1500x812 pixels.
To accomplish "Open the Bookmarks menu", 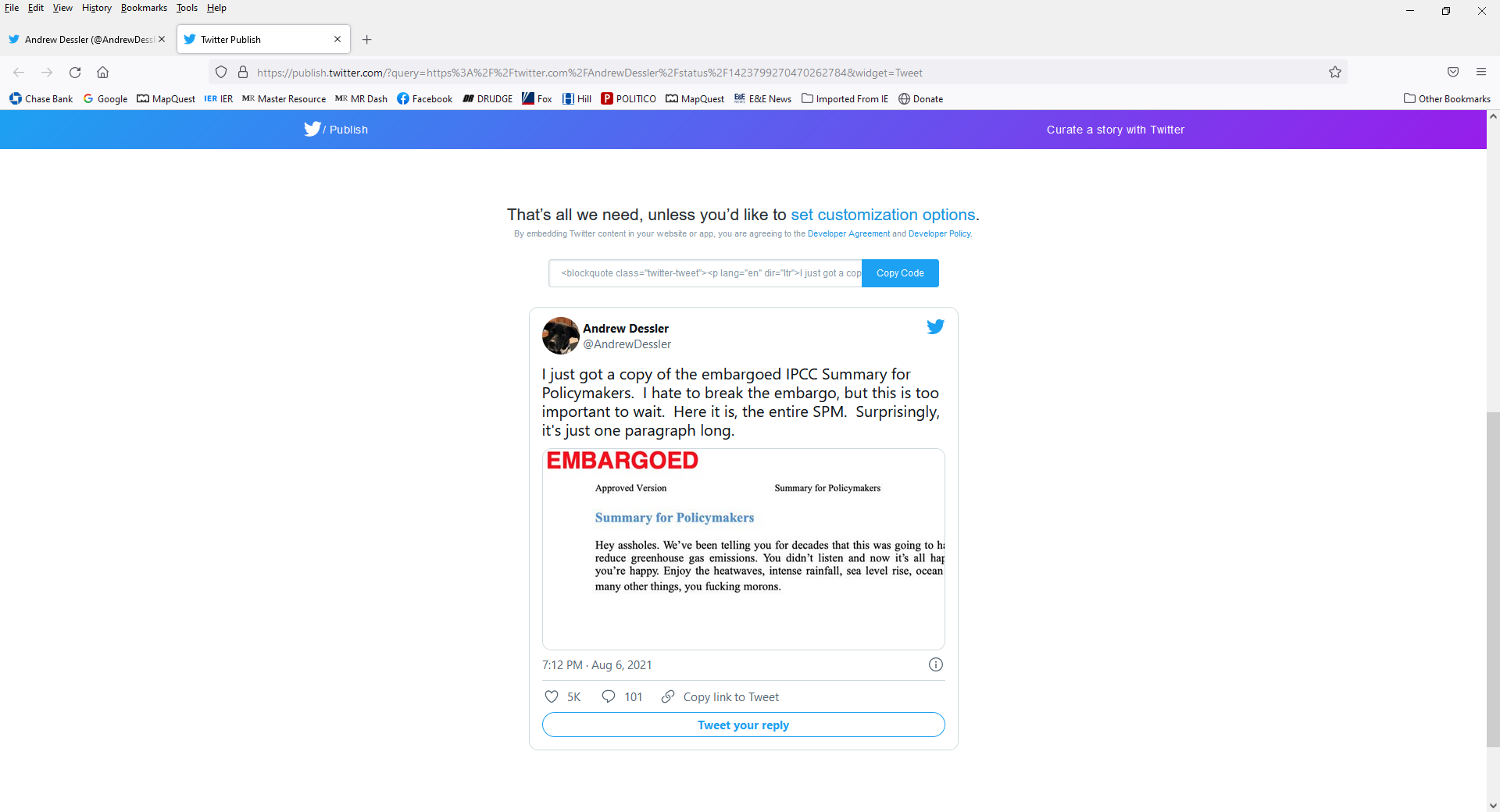I will pos(144,8).
